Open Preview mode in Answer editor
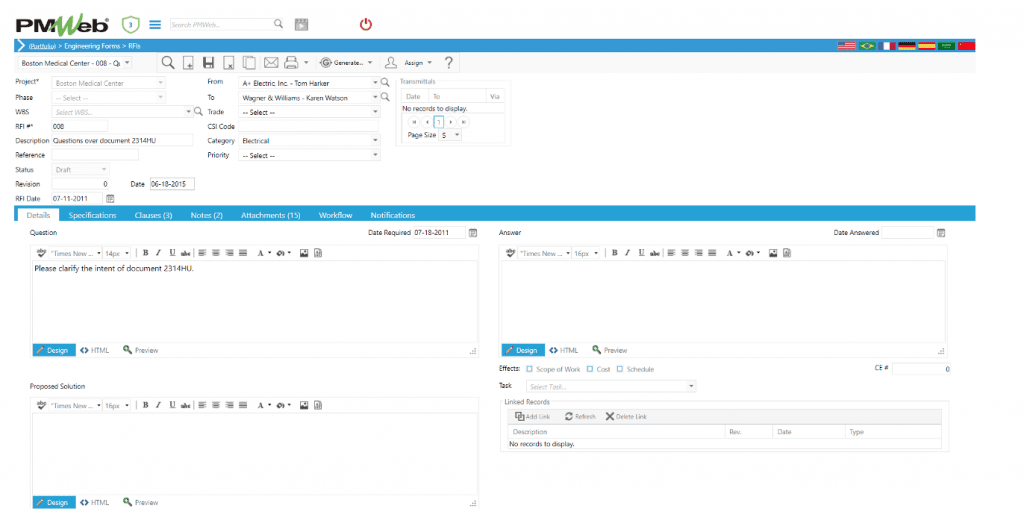The height and width of the screenshot is (520, 1024). 610,350
